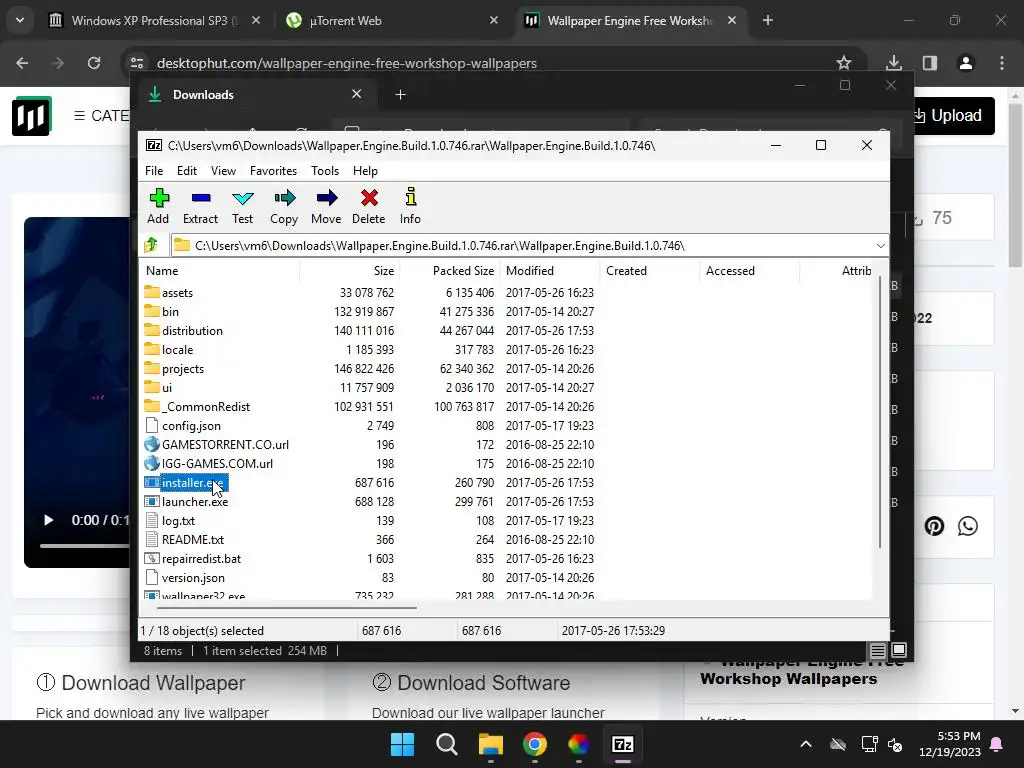Sort by Name column header
The width and height of the screenshot is (1024, 768).
pyautogui.click(x=220, y=270)
